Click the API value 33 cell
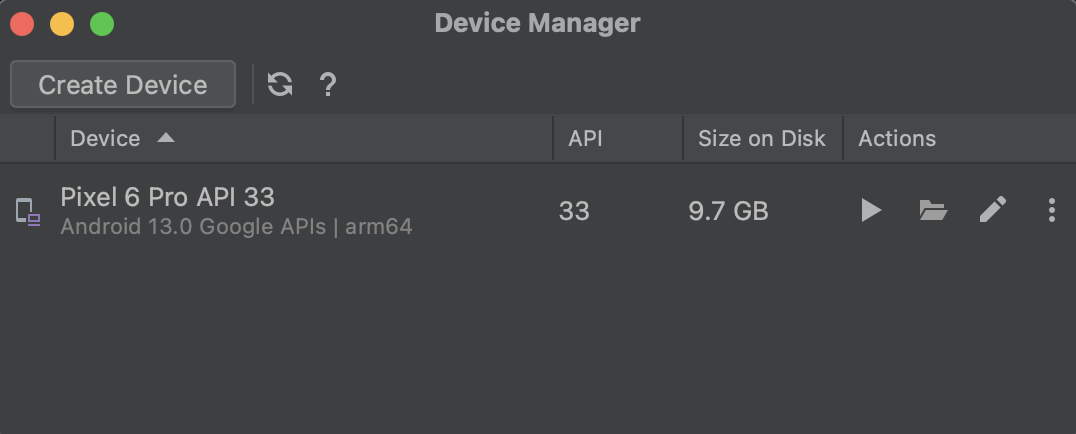 [x=574, y=211]
